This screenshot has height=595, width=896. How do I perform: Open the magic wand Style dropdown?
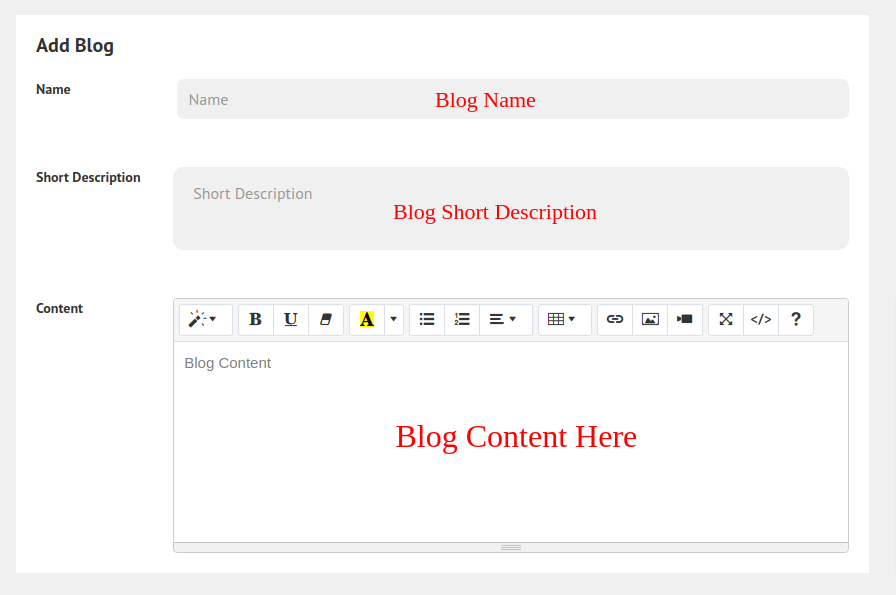tap(205, 319)
